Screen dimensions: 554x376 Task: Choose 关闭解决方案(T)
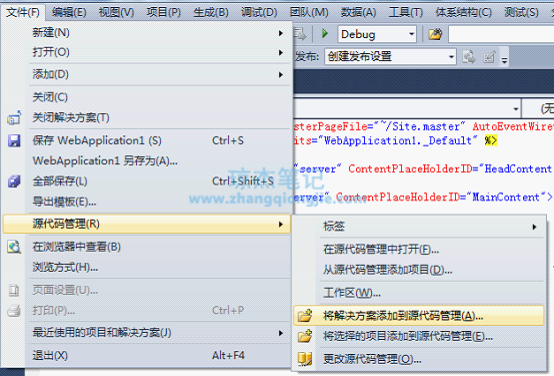pos(146,118)
